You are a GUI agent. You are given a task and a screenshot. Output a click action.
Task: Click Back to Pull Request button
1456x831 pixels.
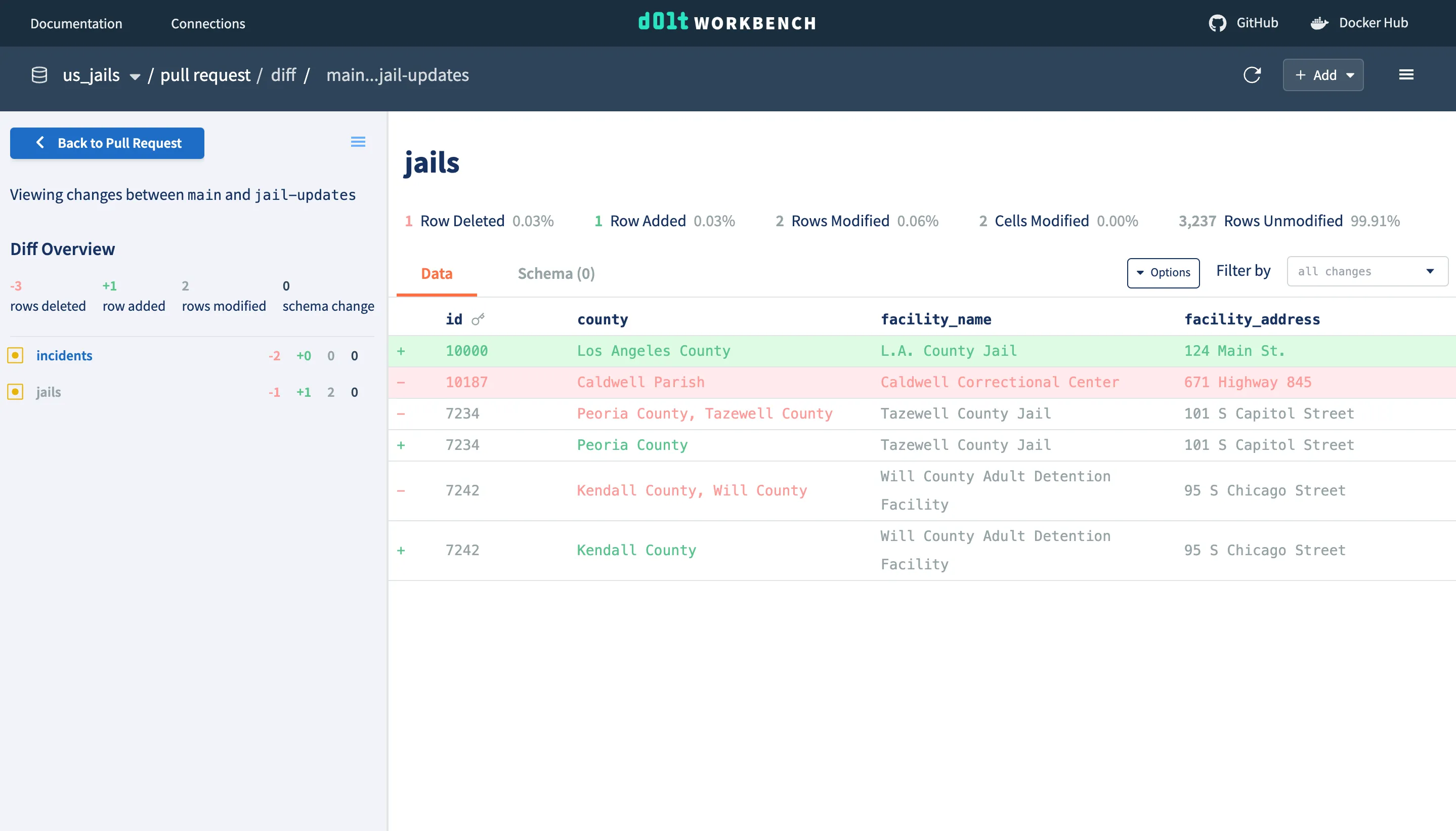107,143
